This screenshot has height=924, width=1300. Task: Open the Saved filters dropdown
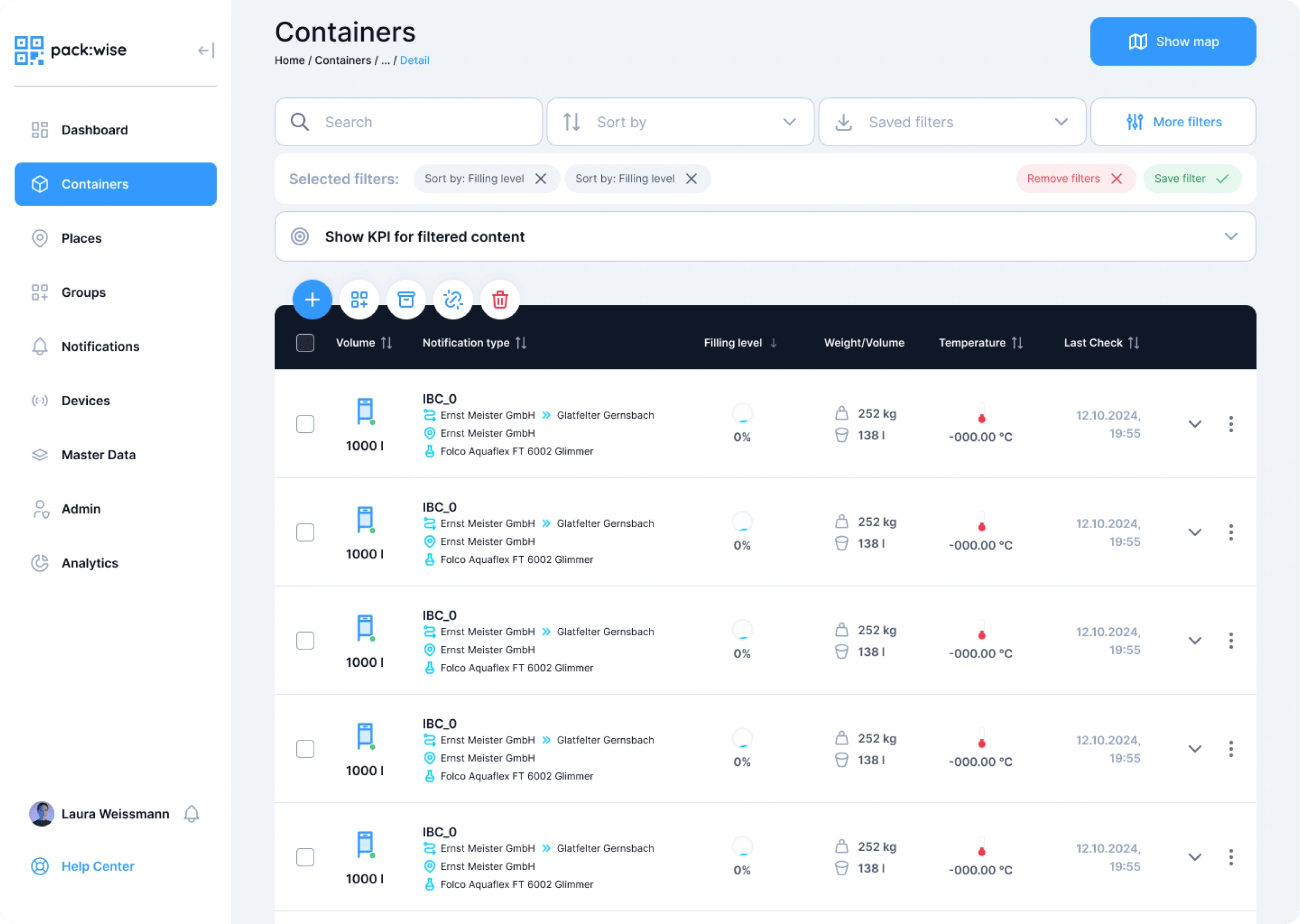[952, 122]
